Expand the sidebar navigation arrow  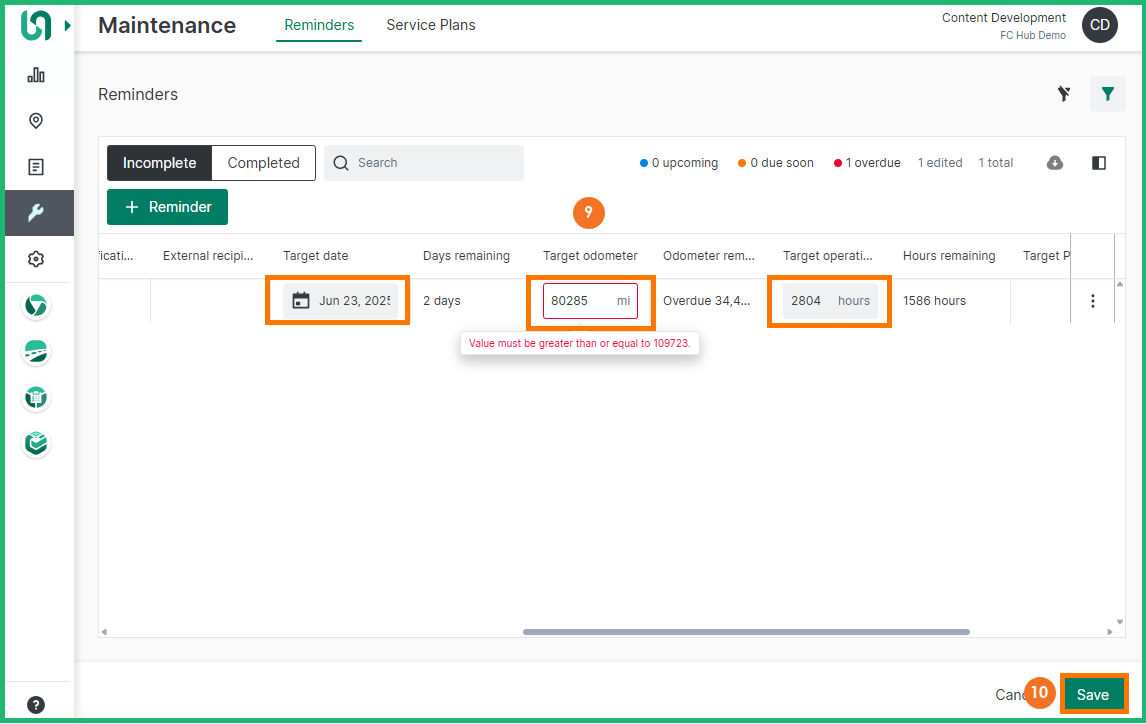pos(68,26)
